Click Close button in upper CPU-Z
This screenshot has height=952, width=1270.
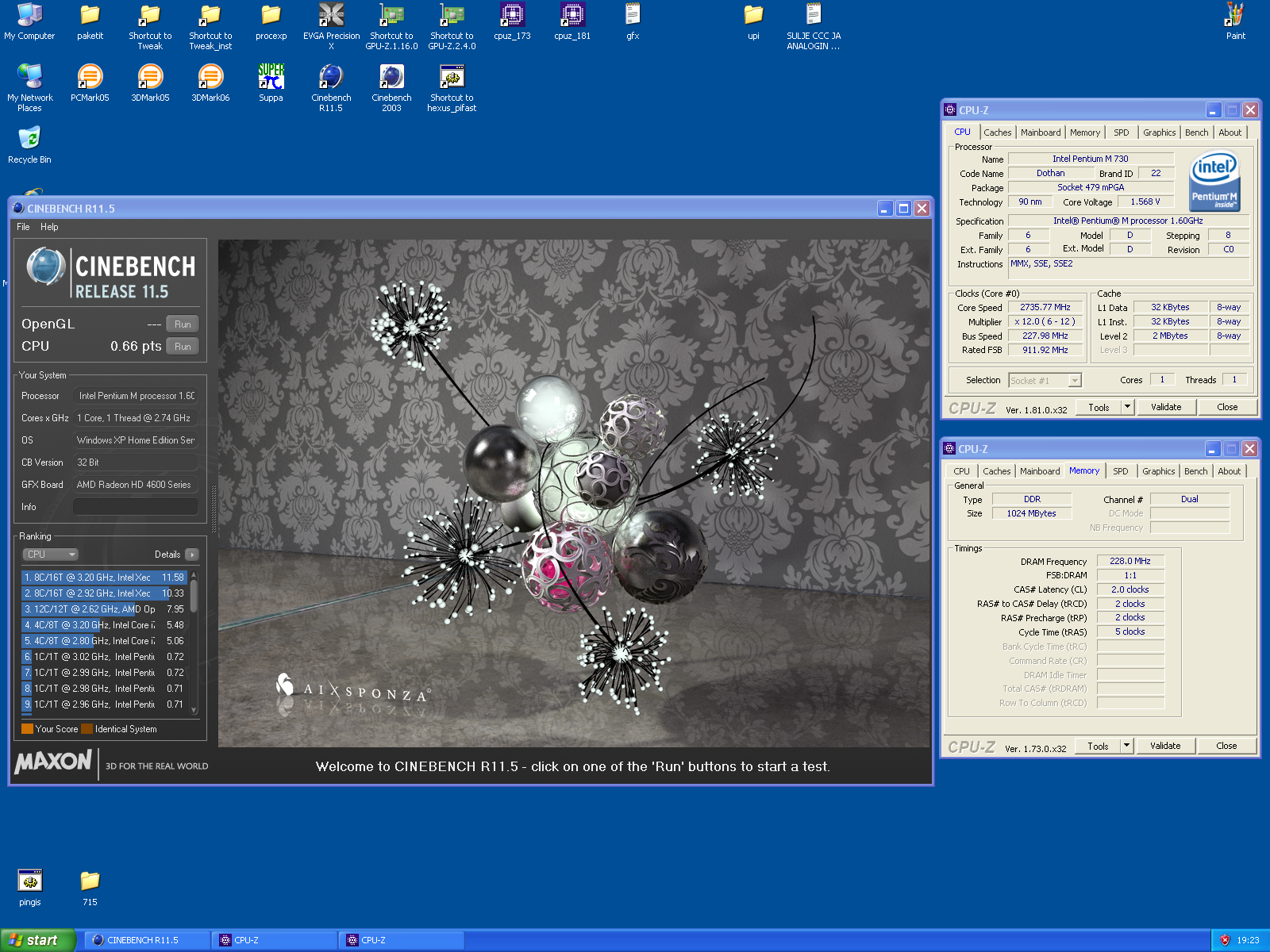(1227, 407)
